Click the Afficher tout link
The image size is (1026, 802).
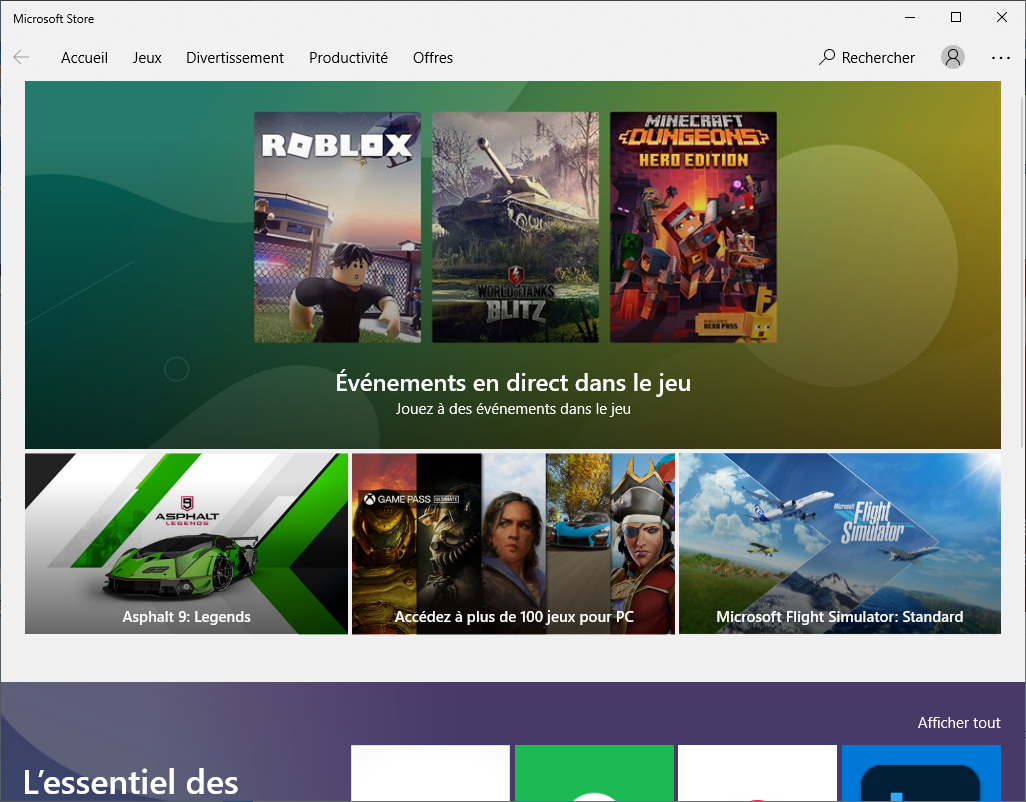959,723
